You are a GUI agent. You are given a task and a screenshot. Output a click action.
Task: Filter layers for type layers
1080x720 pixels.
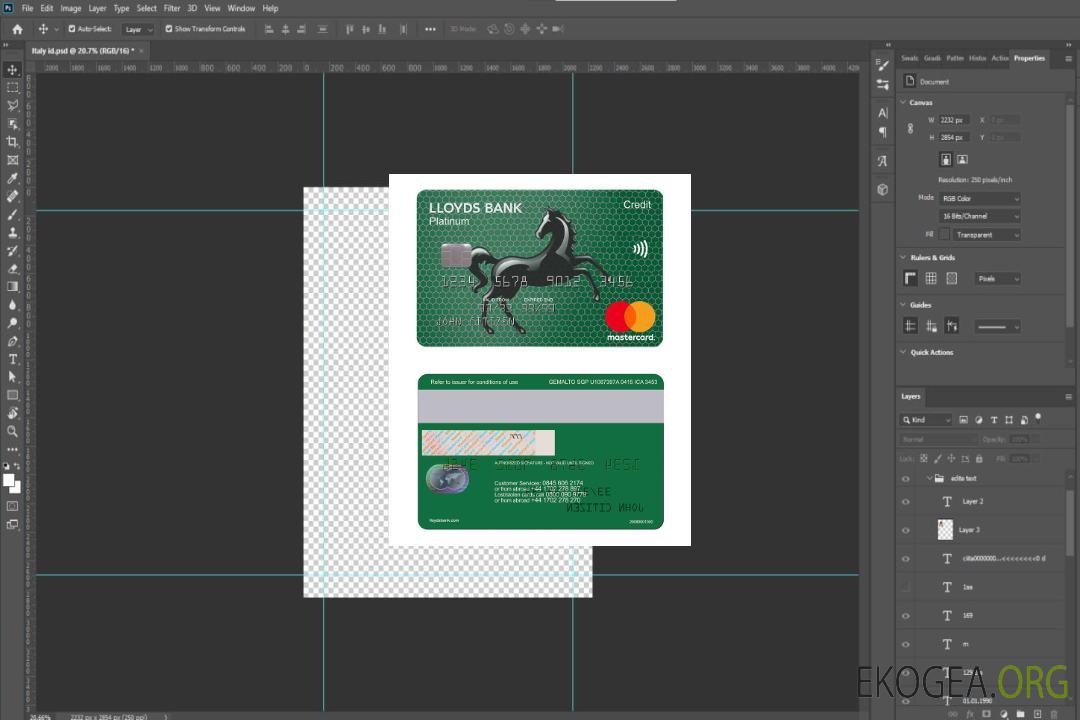click(994, 420)
